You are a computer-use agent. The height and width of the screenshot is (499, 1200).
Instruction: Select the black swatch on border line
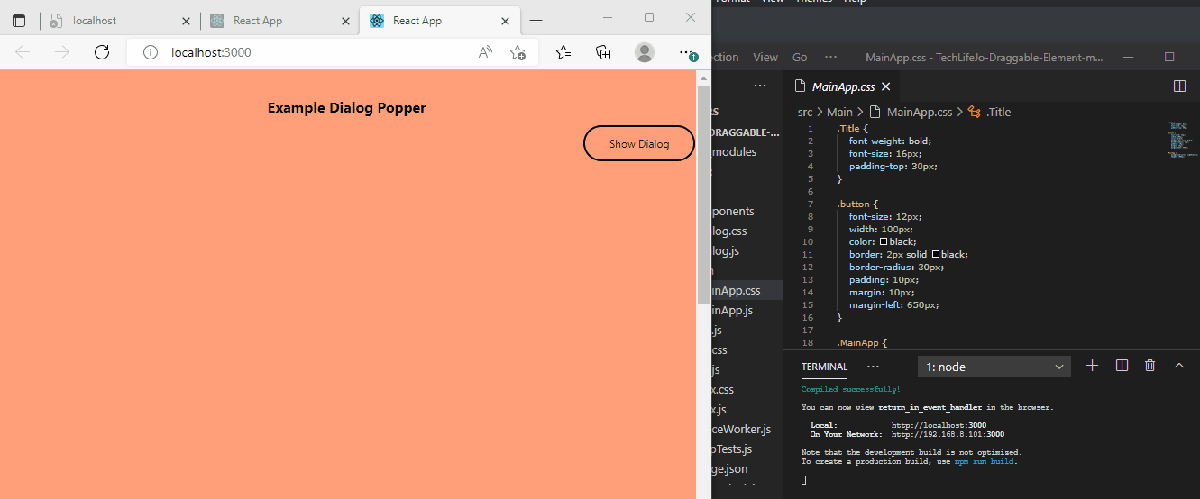(x=935, y=254)
